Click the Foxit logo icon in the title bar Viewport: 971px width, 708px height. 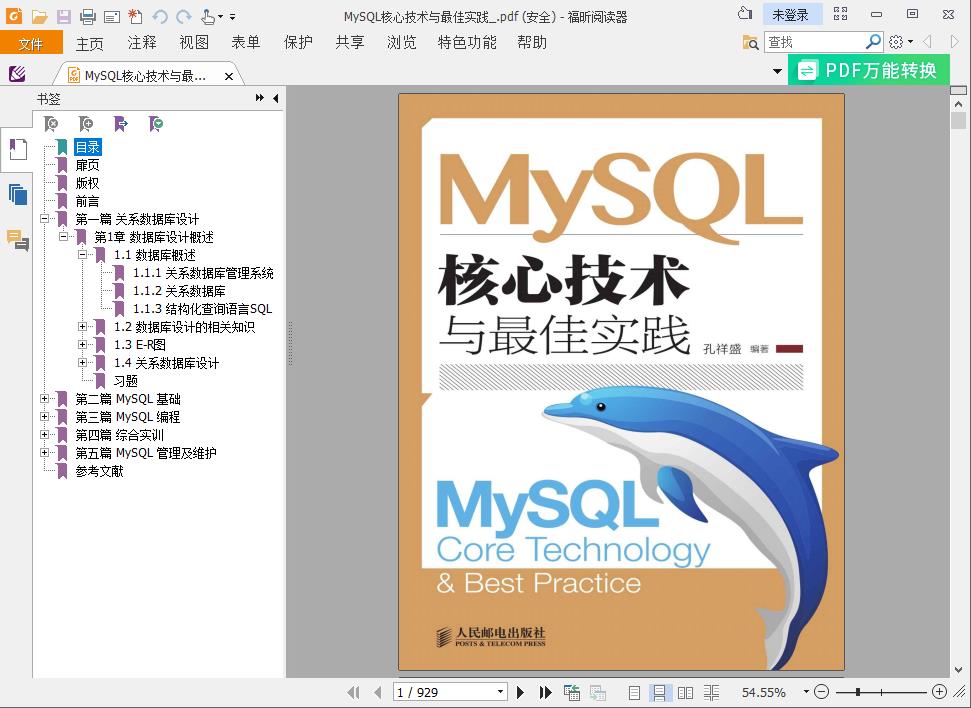tap(13, 15)
